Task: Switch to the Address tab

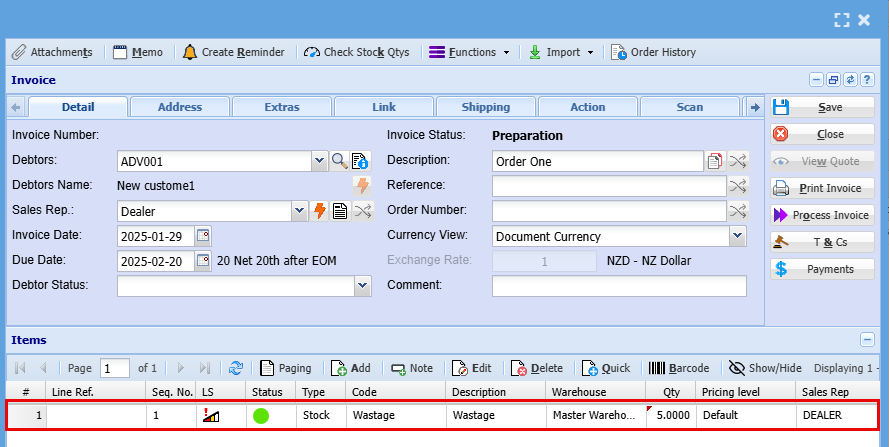Action: [x=180, y=107]
